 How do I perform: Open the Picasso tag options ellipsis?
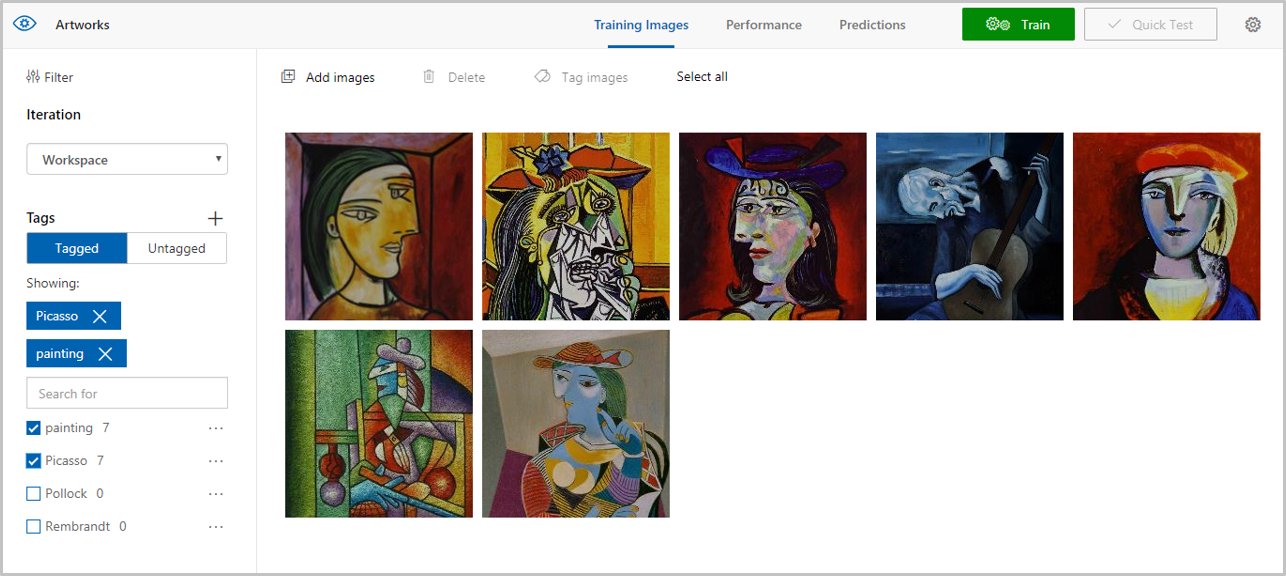[x=216, y=461]
